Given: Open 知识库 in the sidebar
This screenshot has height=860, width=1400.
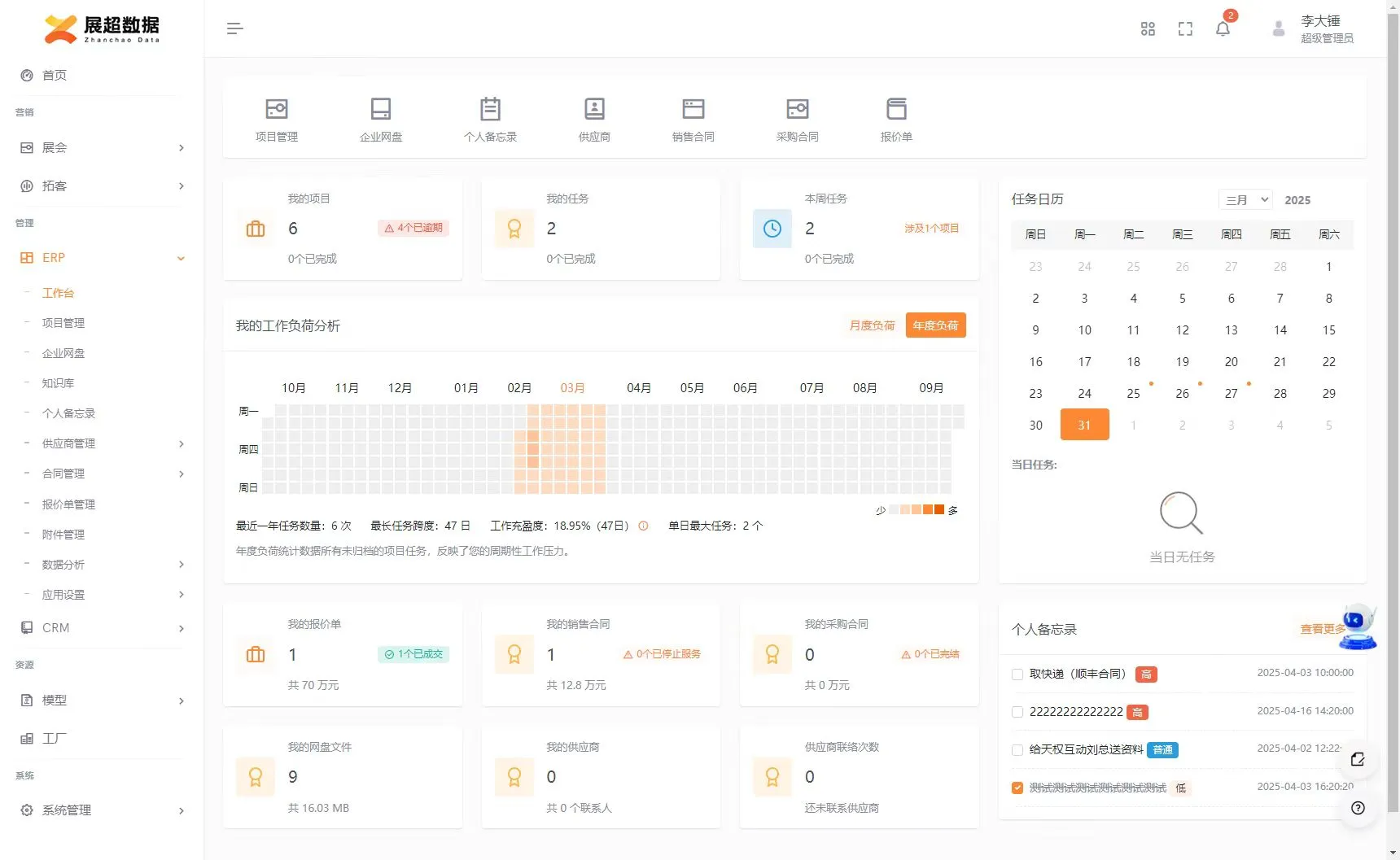Looking at the screenshot, I should pyautogui.click(x=58, y=383).
